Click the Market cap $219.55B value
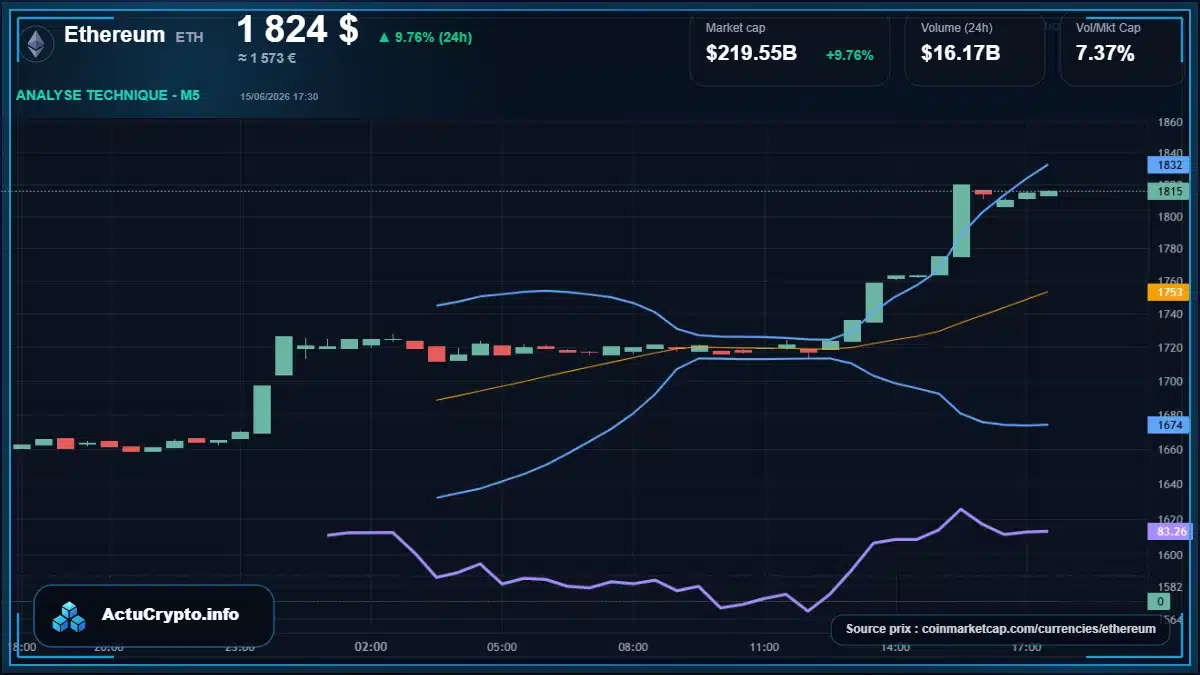The height and width of the screenshot is (675, 1200). 751,54
